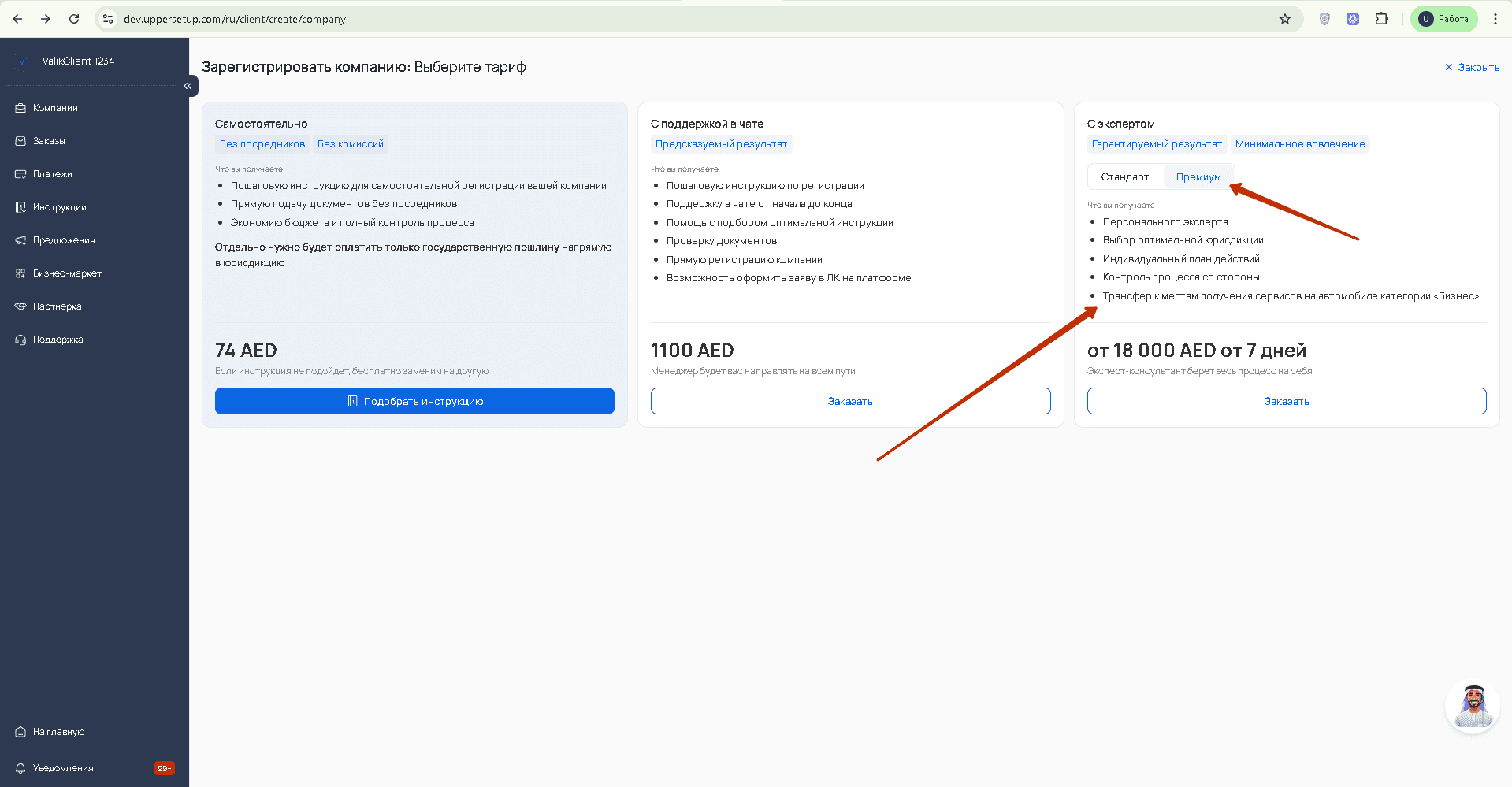Image resolution: width=1512 pixels, height=787 pixels.
Task: Click the На главную home icon
Action: 20,732
